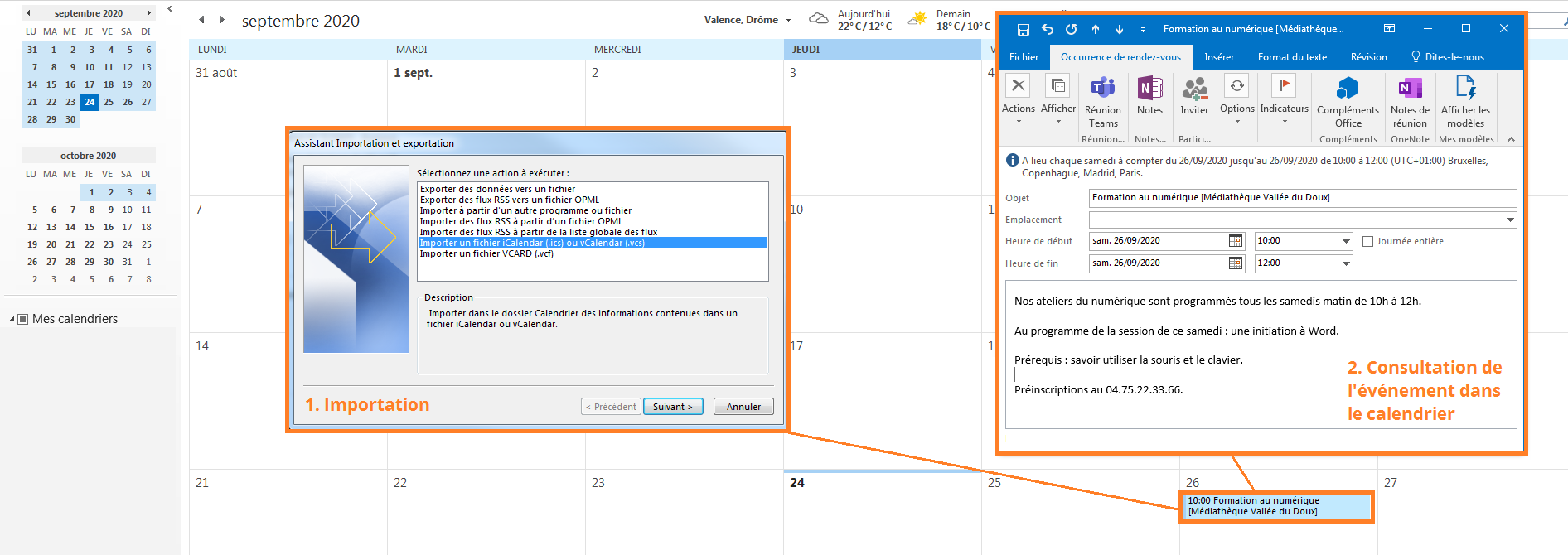Undo the last change in appointment window
Image resolution: width=1568 pixels, height=555 pixels.
1048,29
